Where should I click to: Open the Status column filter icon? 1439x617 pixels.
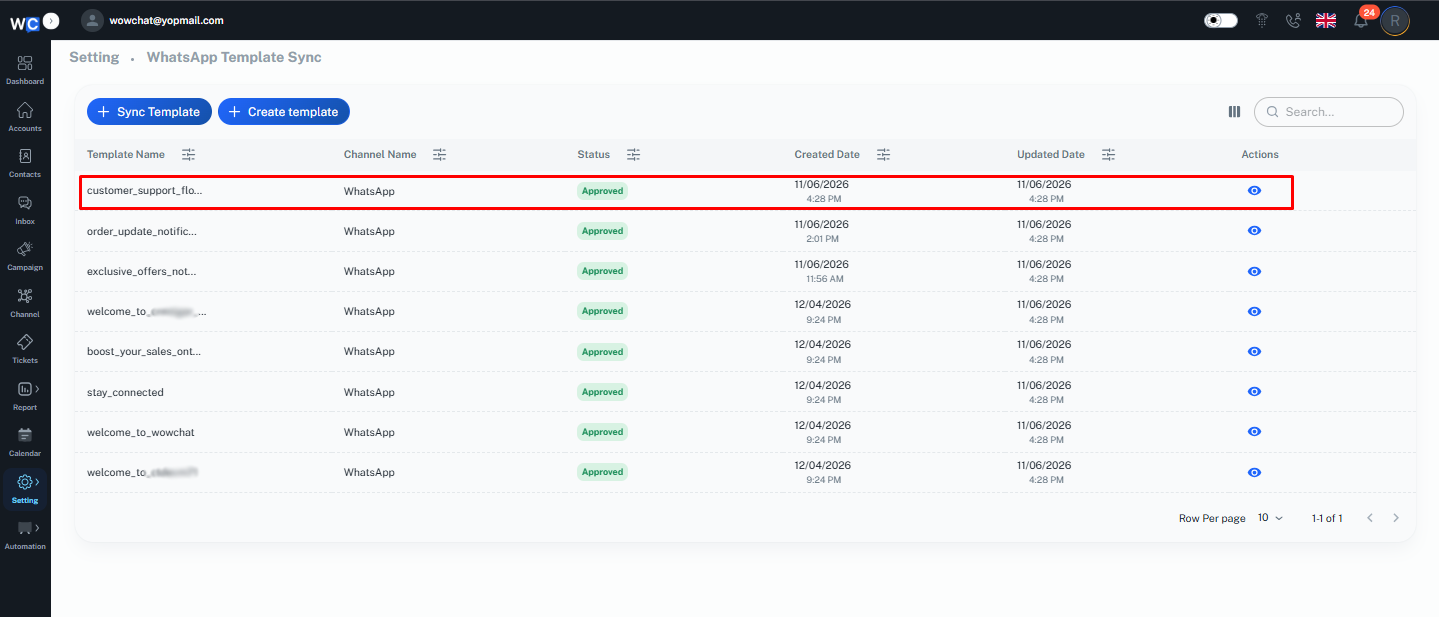[633, 155]
